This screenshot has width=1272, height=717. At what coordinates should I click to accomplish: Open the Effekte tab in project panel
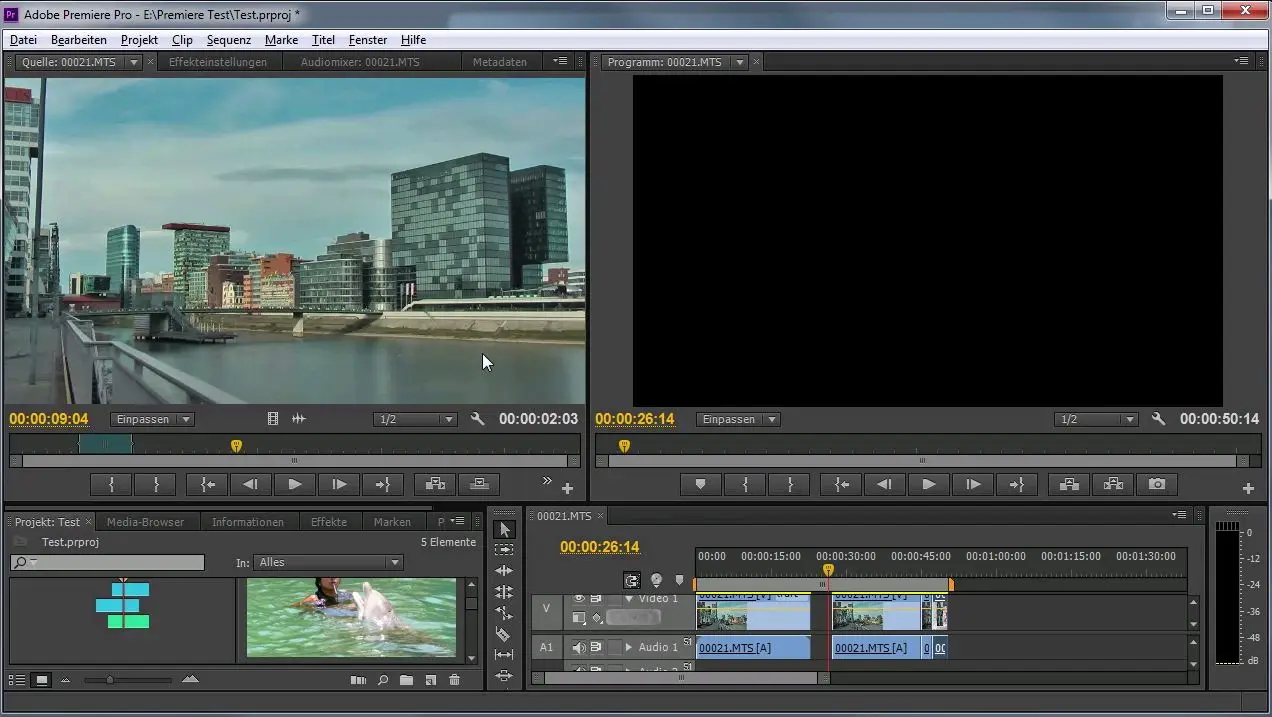(x=329, y=522)
